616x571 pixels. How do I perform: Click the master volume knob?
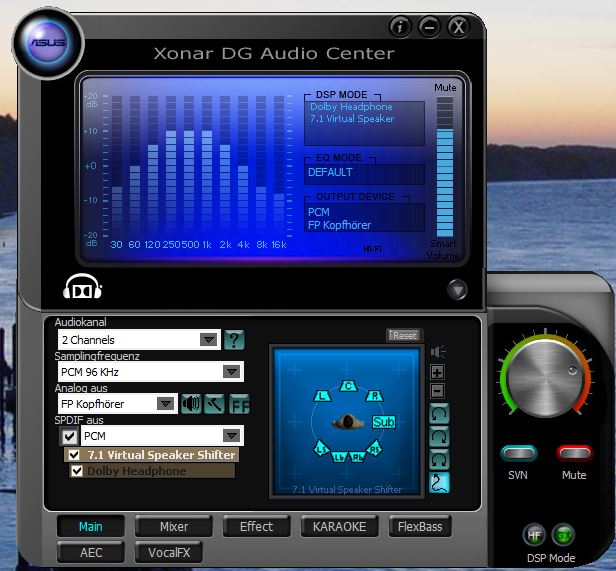545,378
